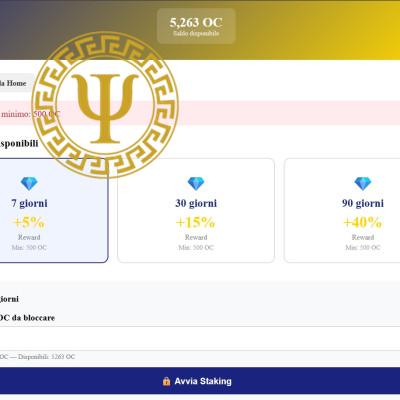
Task: Click Min: 500 OC under 90 giorni
Action: 363,248
